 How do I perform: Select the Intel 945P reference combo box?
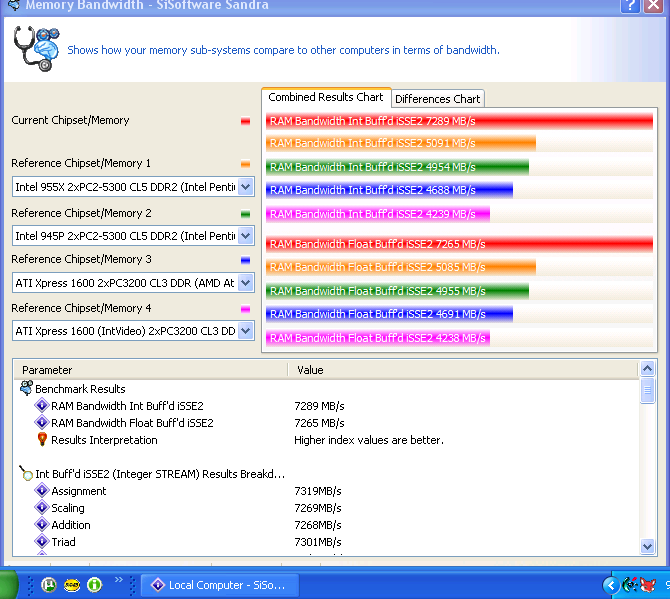click(133, 236)
